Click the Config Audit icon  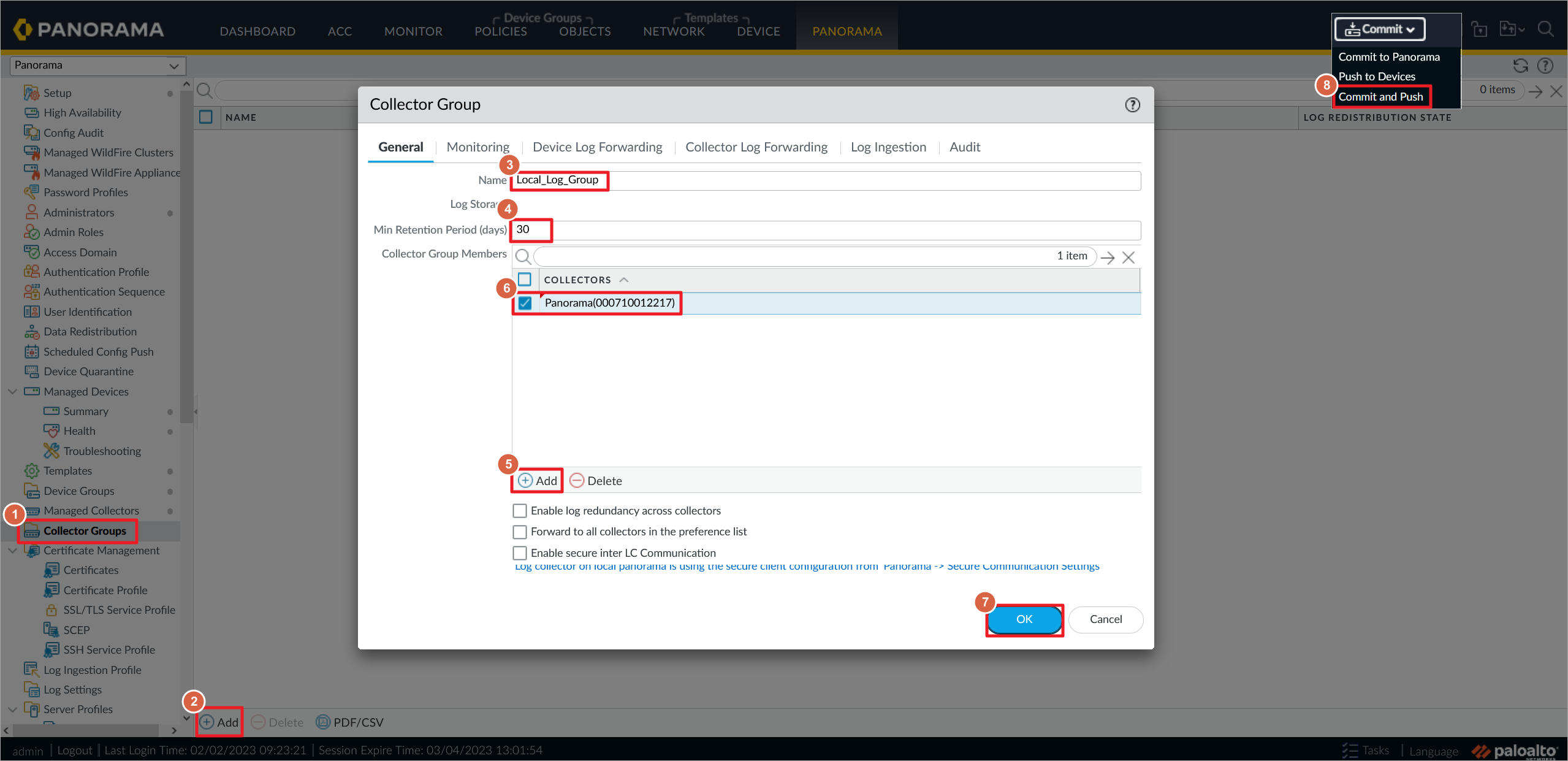pyautogui.click(x=31, y=132)
